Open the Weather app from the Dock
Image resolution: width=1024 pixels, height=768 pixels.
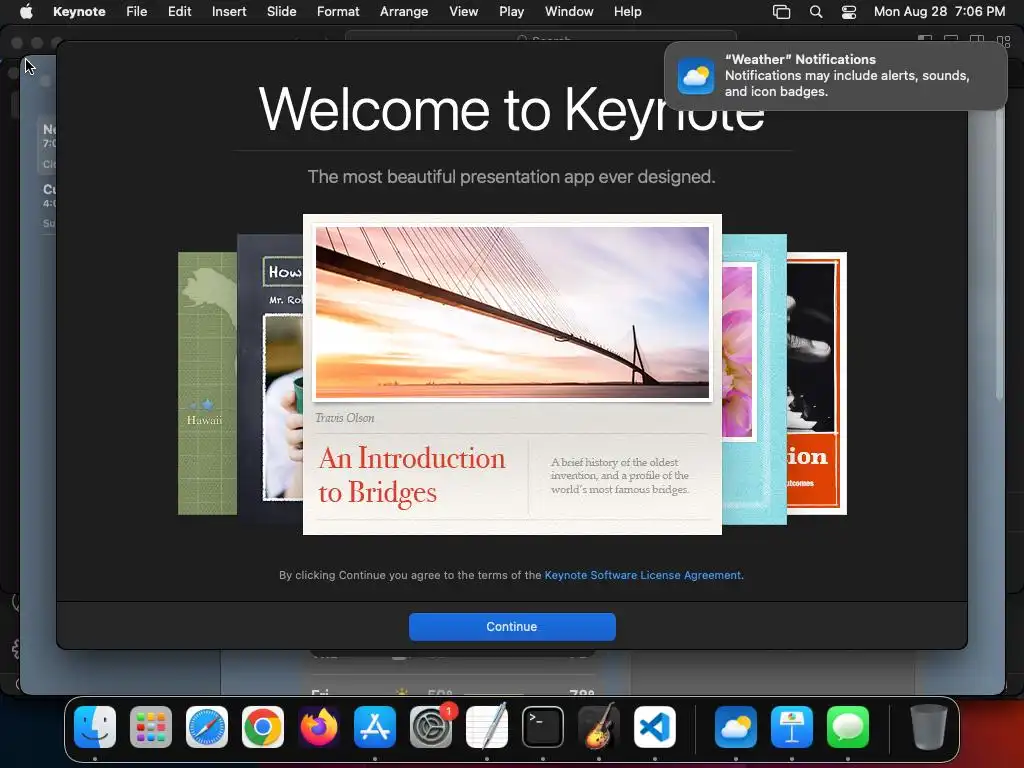(736, 727)
